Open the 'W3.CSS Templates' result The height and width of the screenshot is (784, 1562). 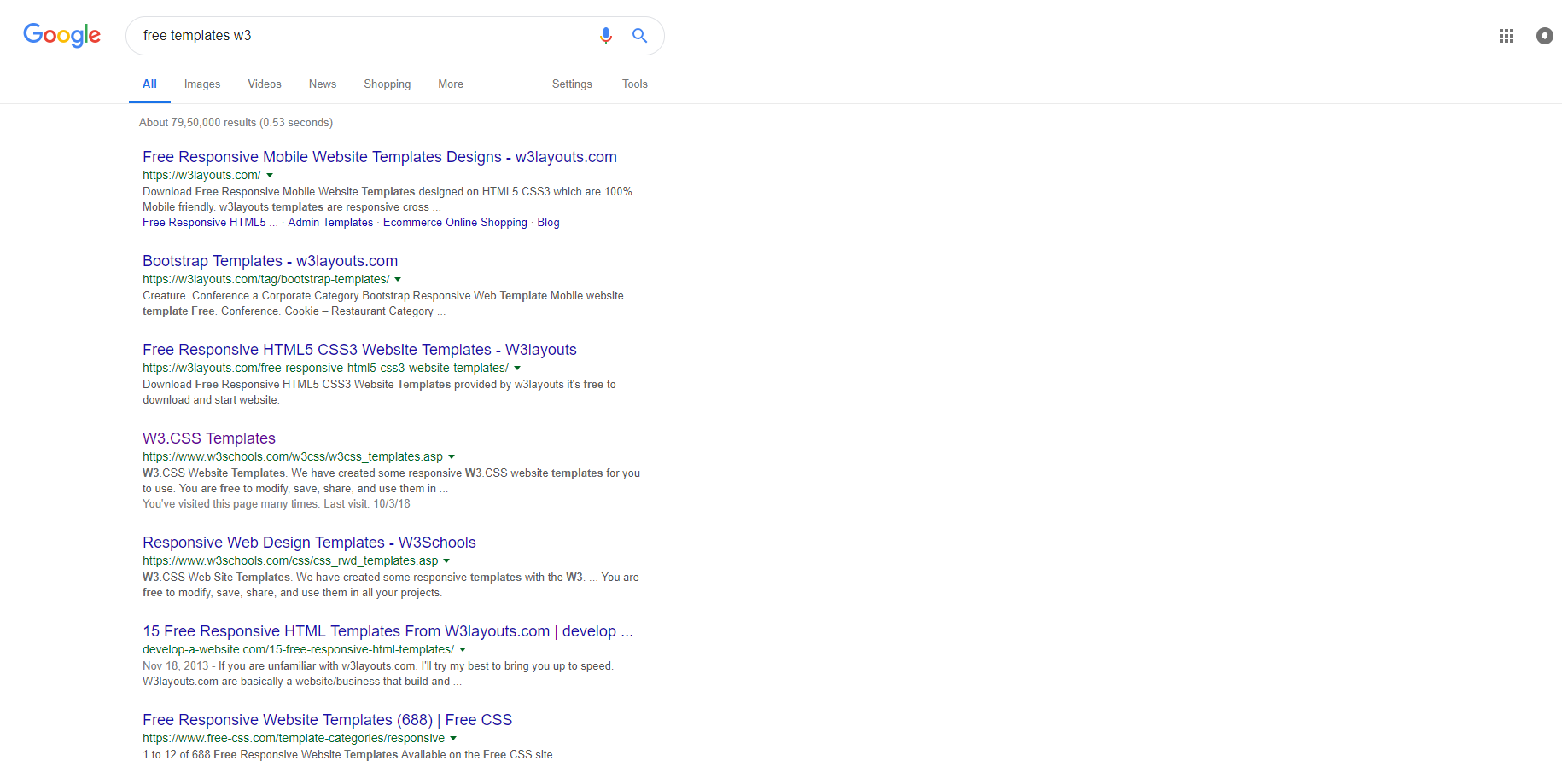[x=209, y=438]
